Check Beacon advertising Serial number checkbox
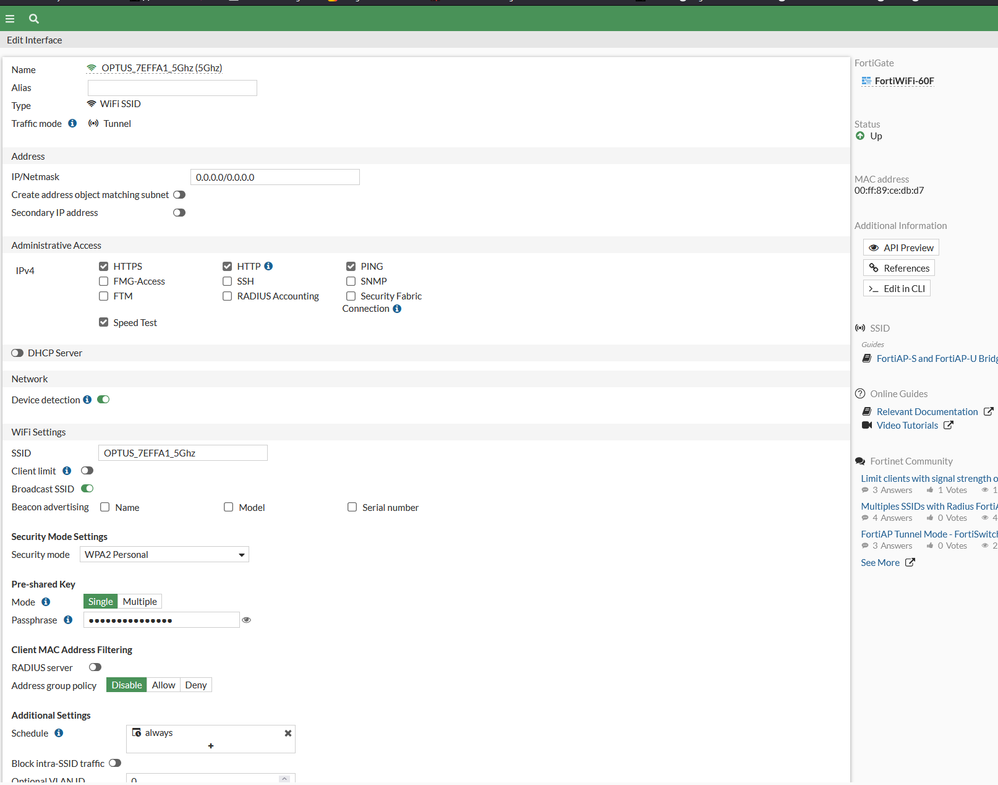Viewport: 998px width, 785px height. coord(352,507)
